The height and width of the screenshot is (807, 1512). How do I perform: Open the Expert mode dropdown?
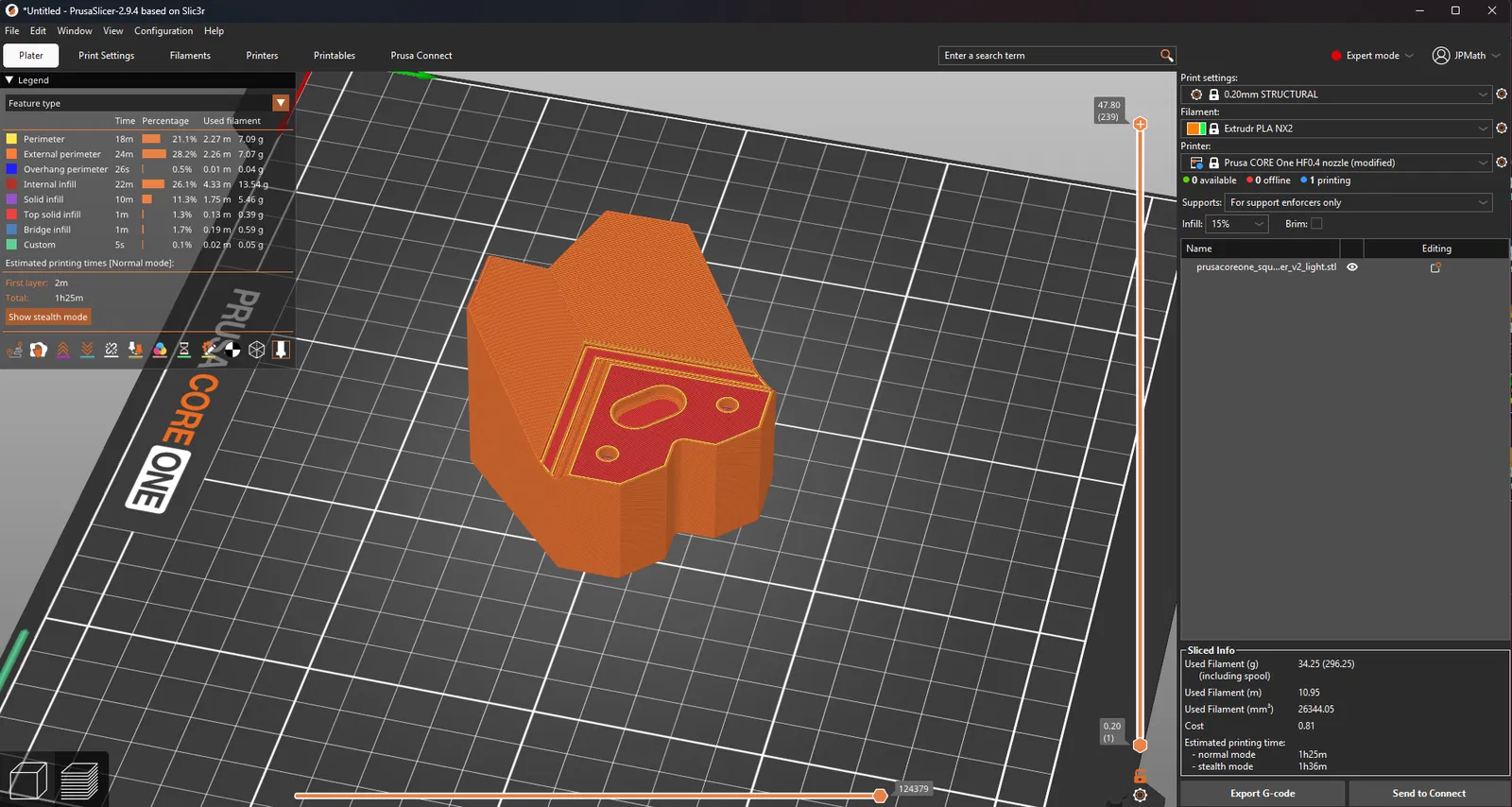tap(1372, 56)
